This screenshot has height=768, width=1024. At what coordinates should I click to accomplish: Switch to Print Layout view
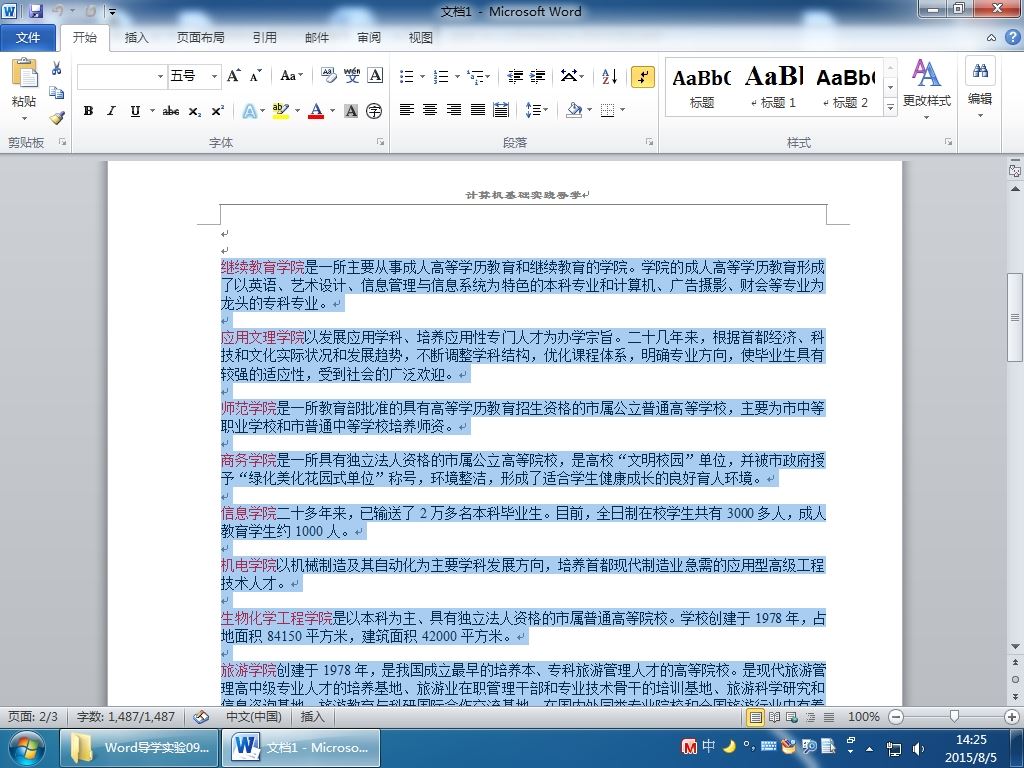[756, 717]
